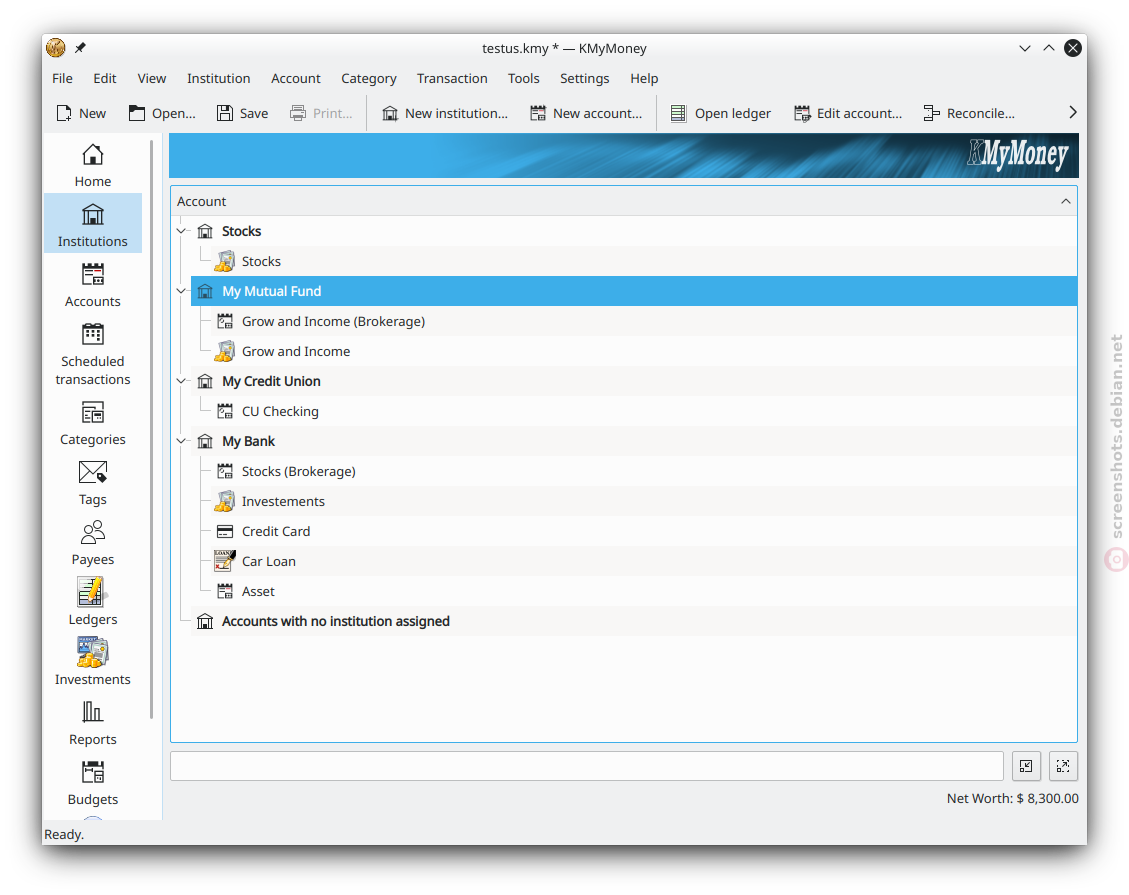Click the collapse-all tree button beside search

tap(1026, 766)
